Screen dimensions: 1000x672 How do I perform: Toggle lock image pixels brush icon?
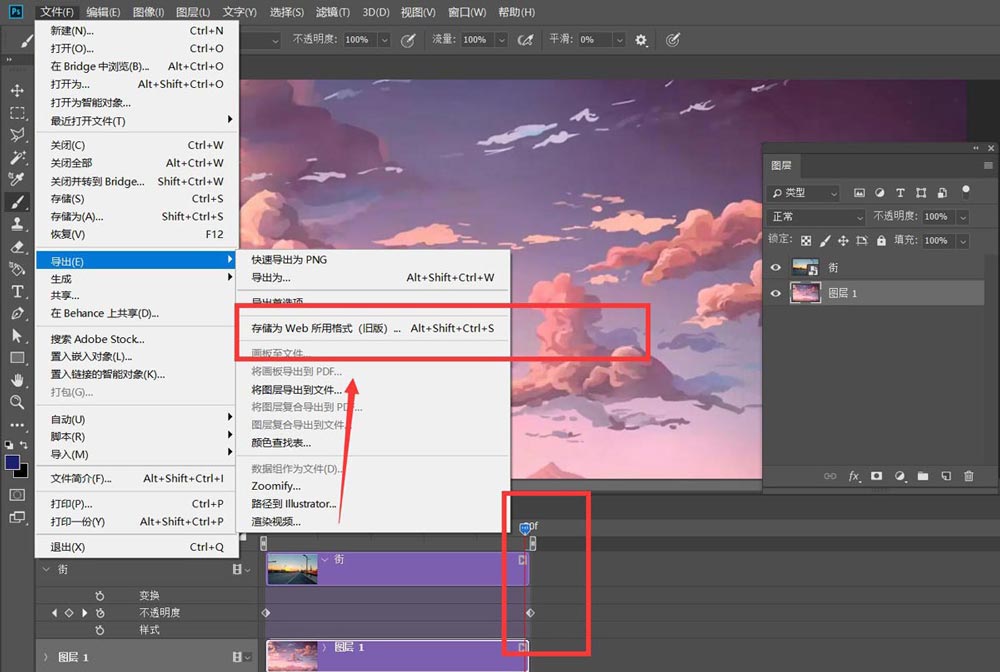point(825,240)
